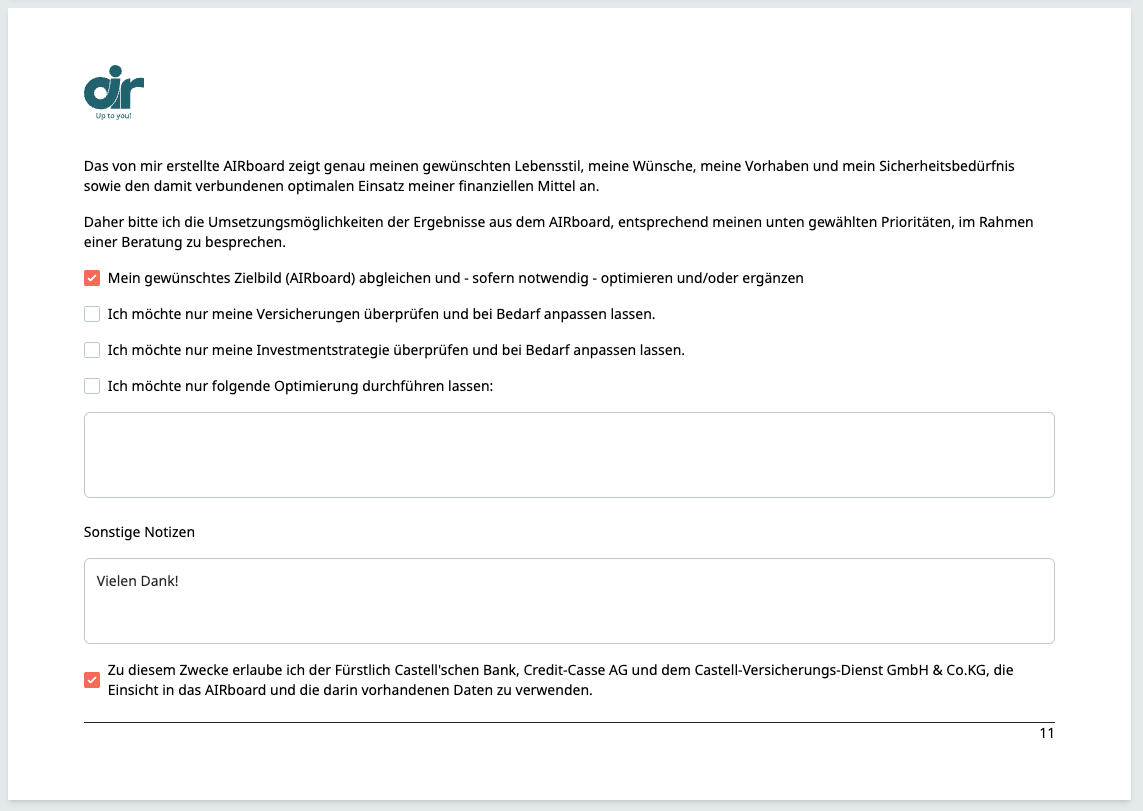Click the "Up to you!" tagline
The width and height of the screenshot is (1143, 811).
pos(113,116)
